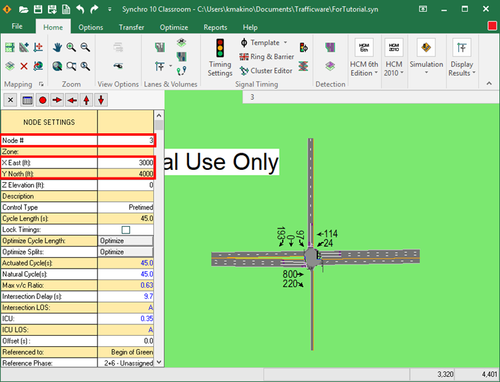Select the red right arrow approach button

click(57, 100)
